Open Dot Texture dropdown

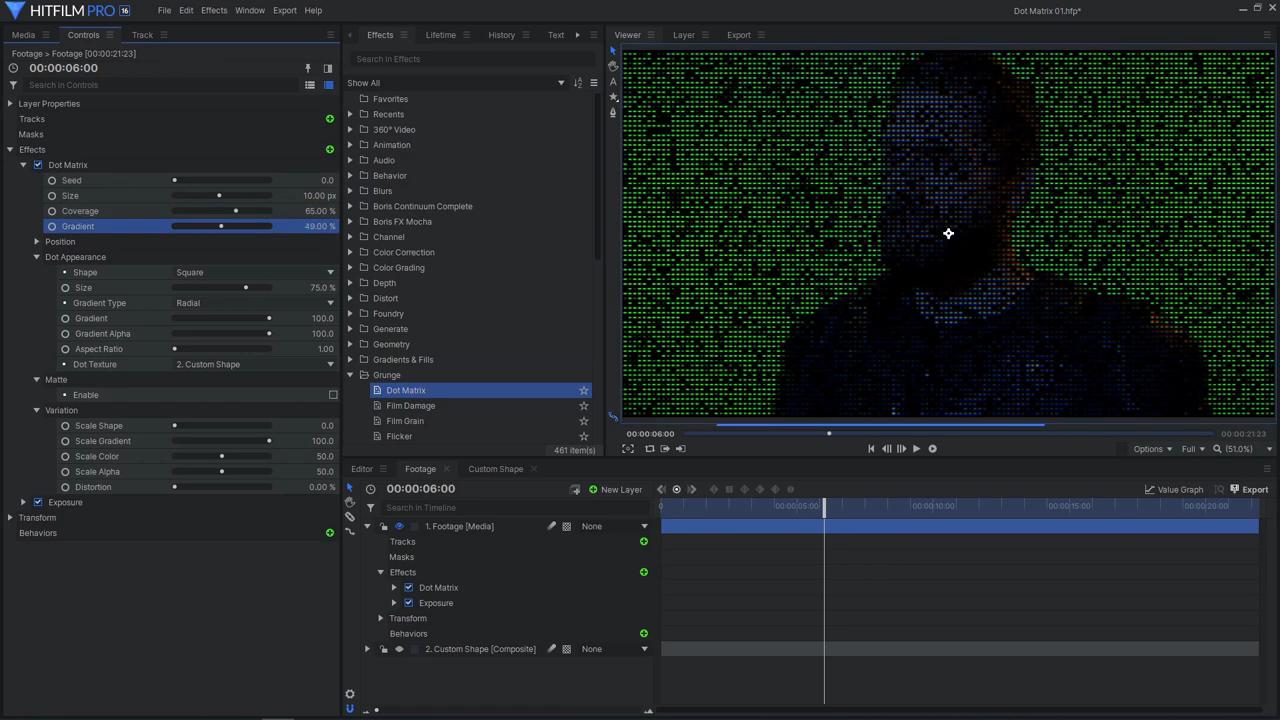pyautogui.click(x=255, y=365)
